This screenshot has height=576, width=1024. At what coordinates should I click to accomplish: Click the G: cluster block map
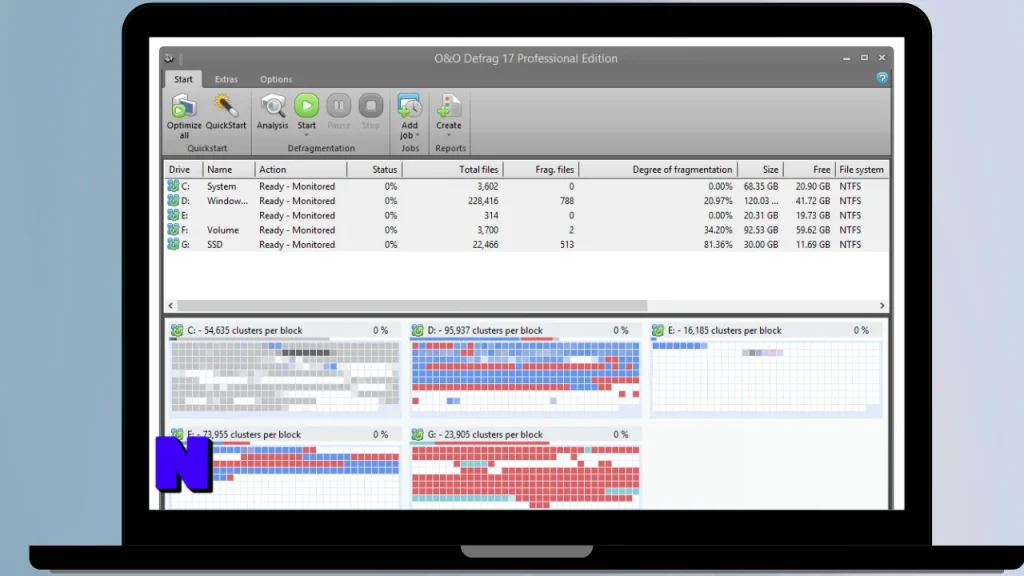(x=526, y=477)
